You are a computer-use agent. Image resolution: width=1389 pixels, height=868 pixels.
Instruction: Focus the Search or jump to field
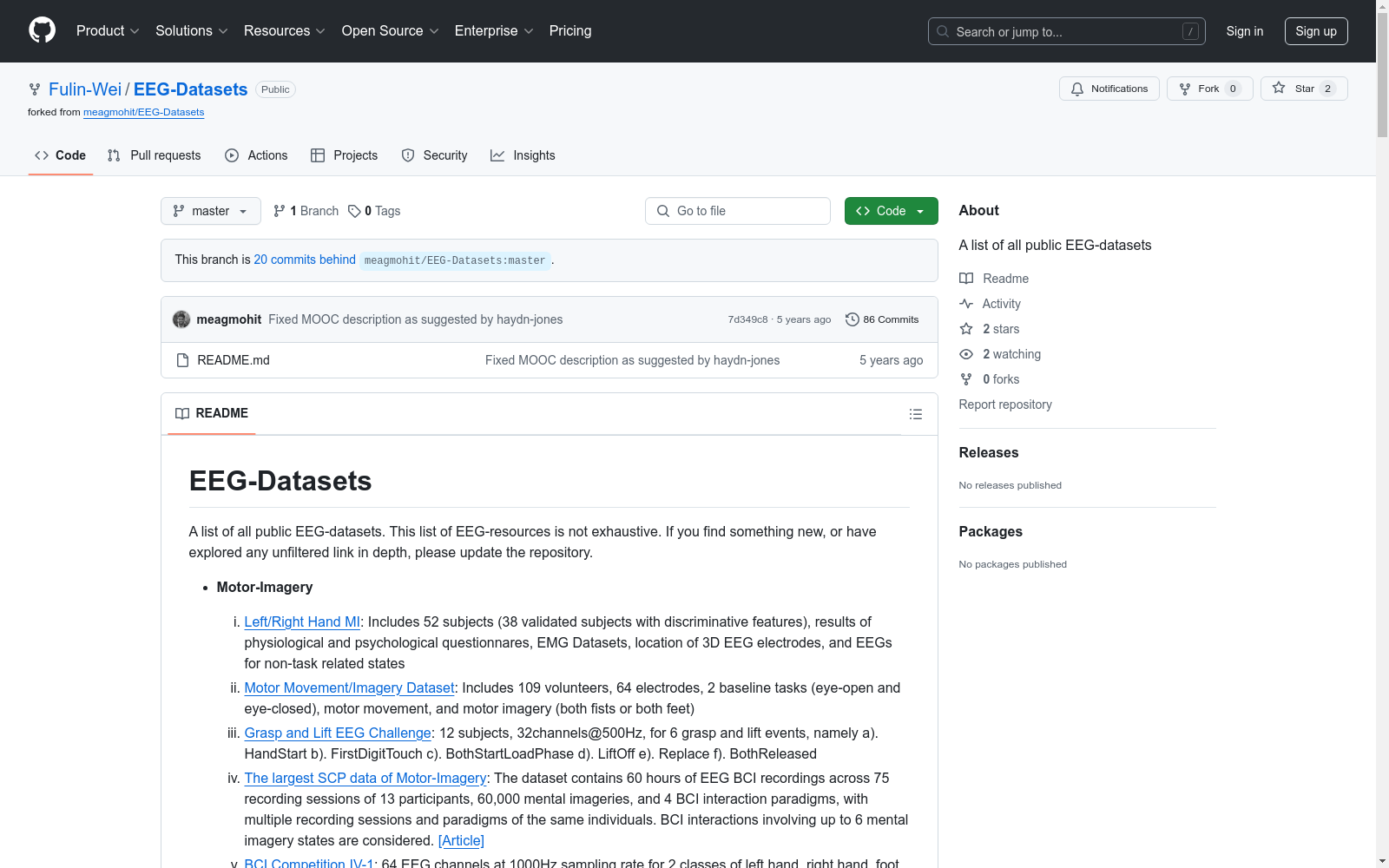click(1066, 31)
